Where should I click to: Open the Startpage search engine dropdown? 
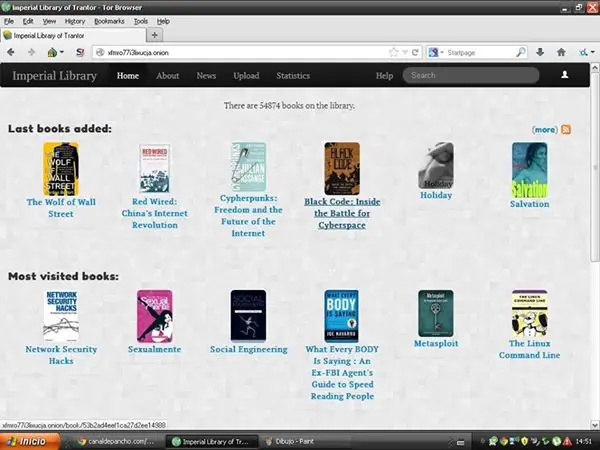pyautogui.click(x=435, y=52)
